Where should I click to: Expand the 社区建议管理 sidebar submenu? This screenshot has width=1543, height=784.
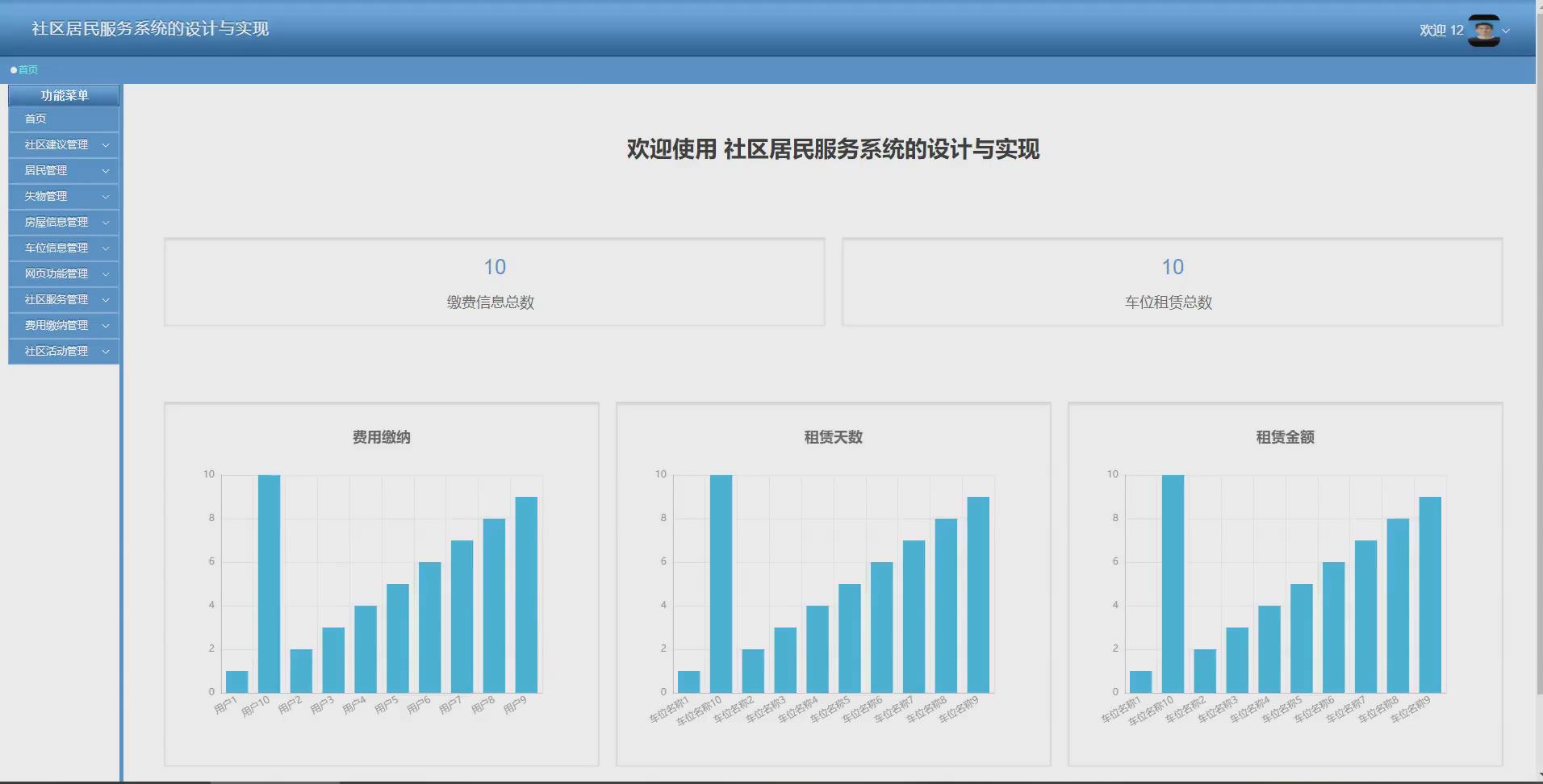(63, 144)
